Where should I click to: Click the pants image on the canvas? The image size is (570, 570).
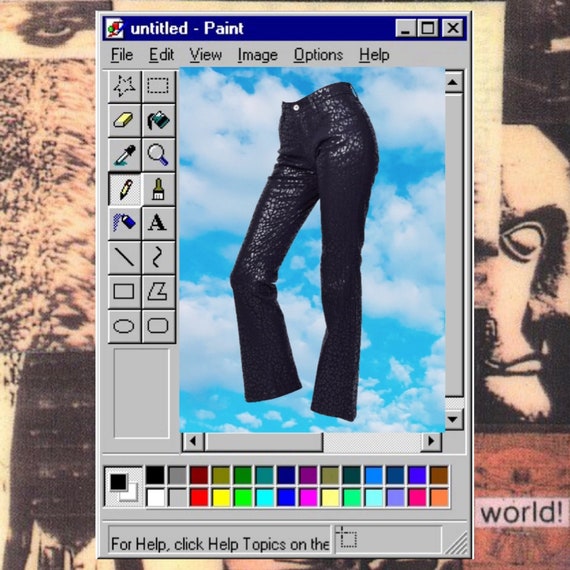305,251
